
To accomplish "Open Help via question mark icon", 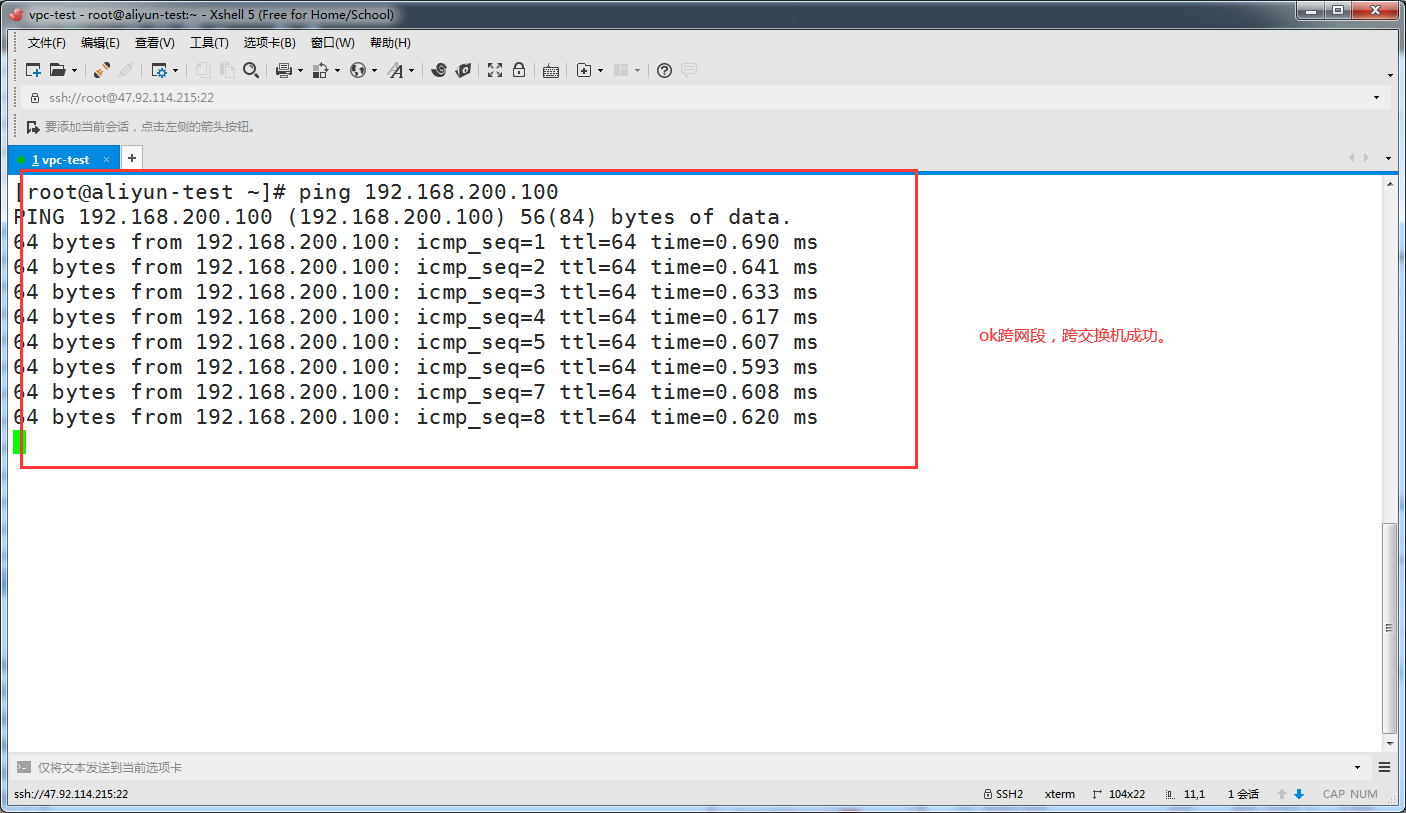I will [664, 70].
